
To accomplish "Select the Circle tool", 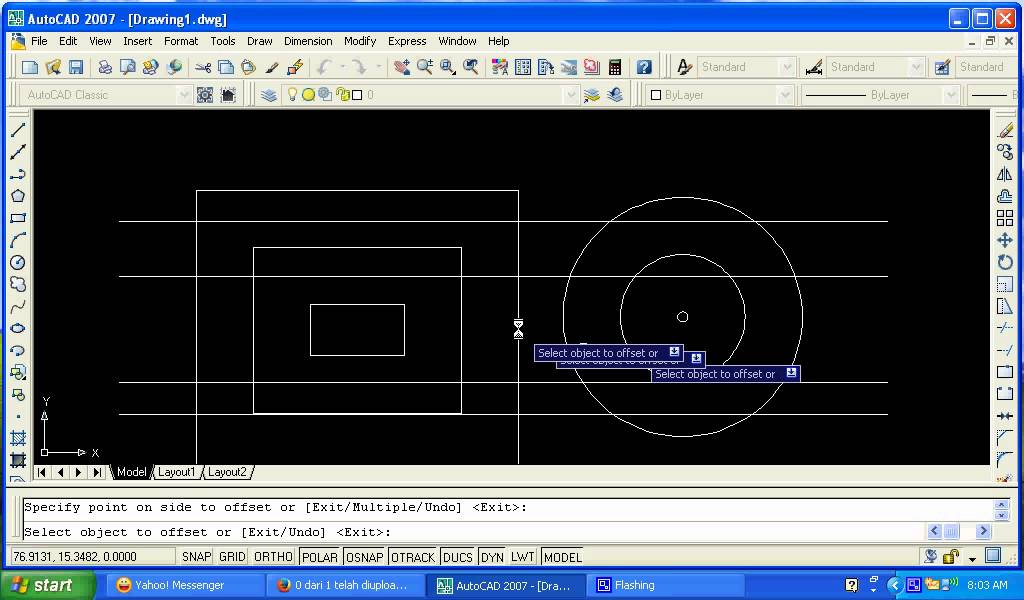I will [18, 262].
